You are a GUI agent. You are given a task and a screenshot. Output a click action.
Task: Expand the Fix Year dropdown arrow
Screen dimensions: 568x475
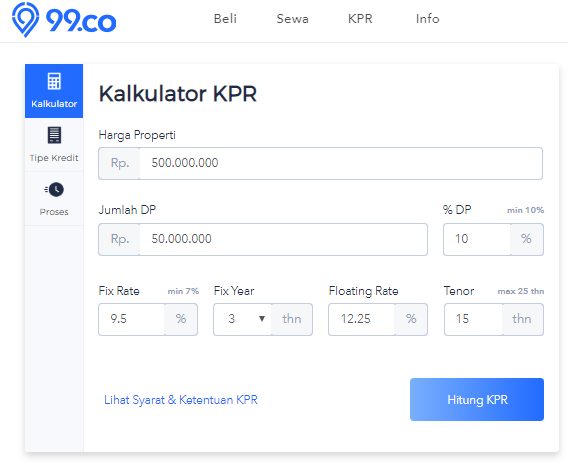[262, 319]
